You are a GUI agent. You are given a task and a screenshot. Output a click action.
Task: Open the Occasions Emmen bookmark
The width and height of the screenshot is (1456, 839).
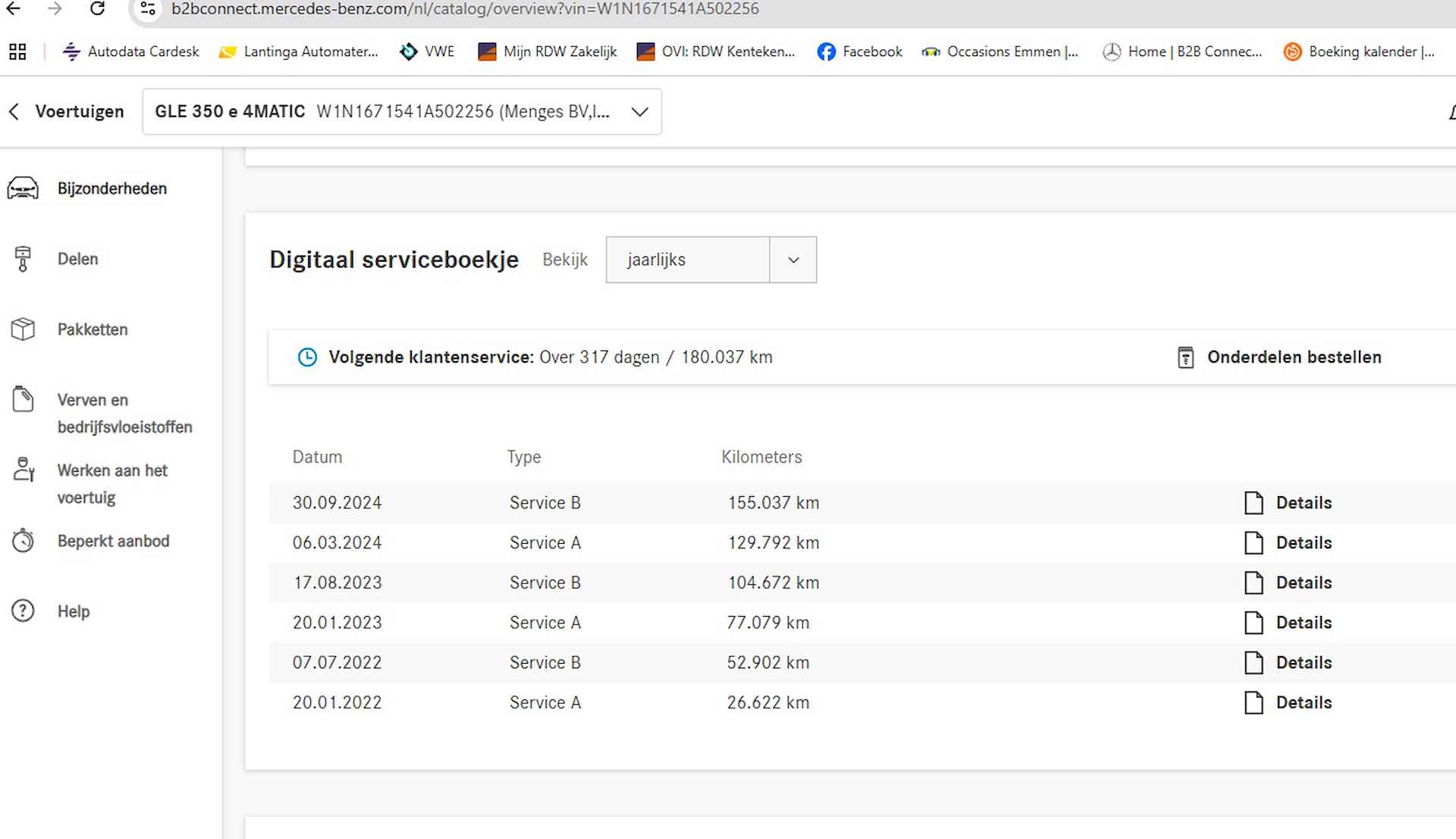click(999, 52)
